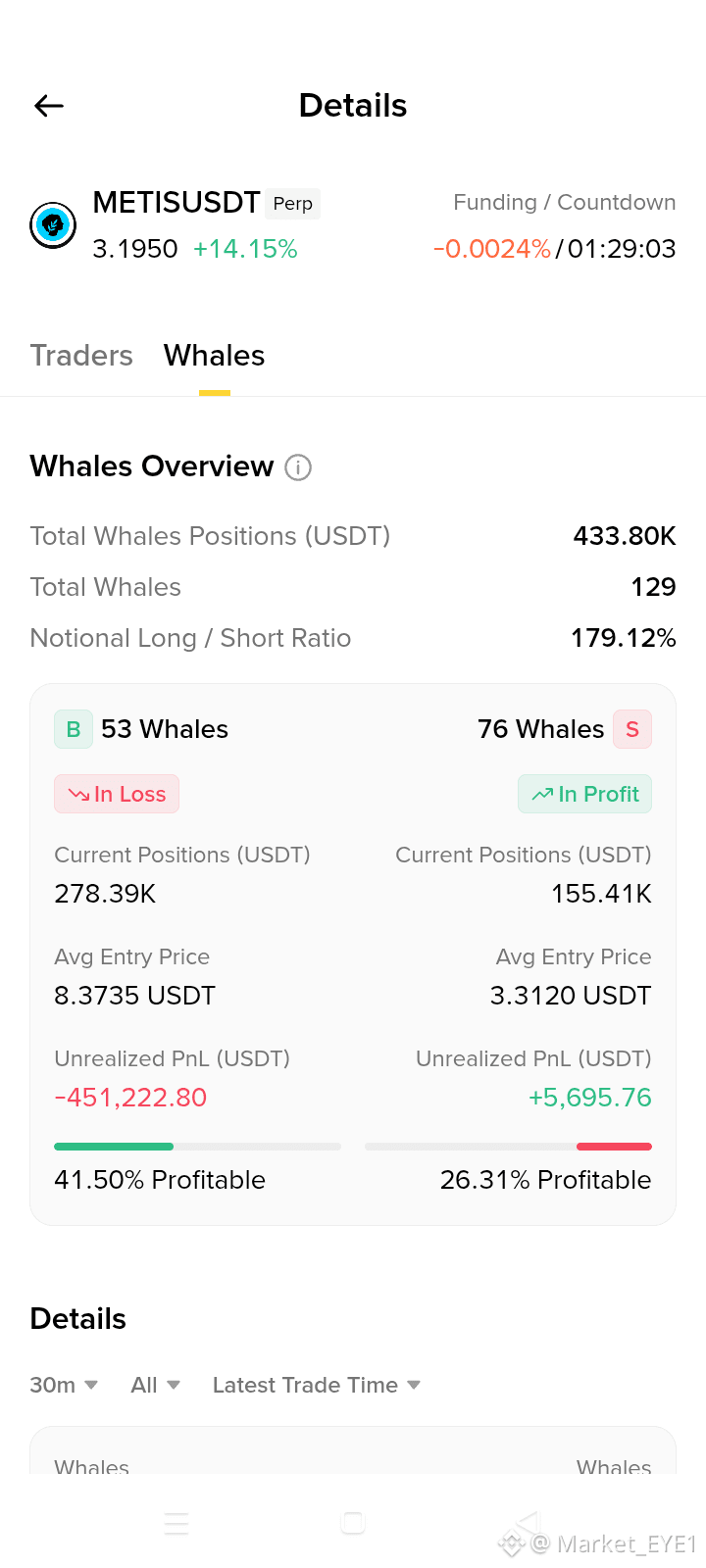Viewport: 706px width, 1568px height.
Task: Tap the In Profit uptrend icon
Action: (x=542, y=795)
